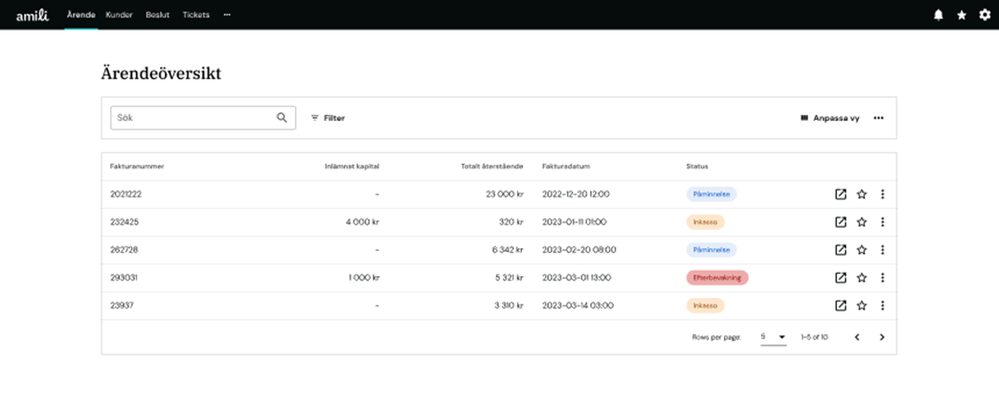Image resolution: width=999 pixels, height=393 pixels.
Task: Select invoice number 23937
Action: pos(122,306)
